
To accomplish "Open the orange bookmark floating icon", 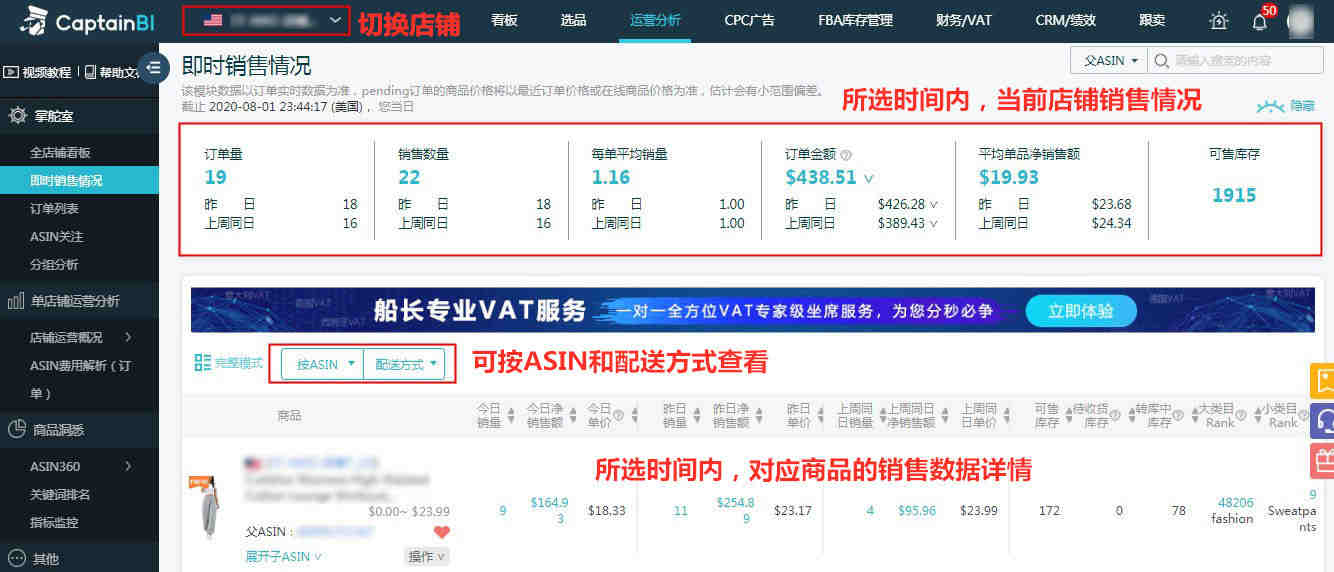I will point(1322,381).
